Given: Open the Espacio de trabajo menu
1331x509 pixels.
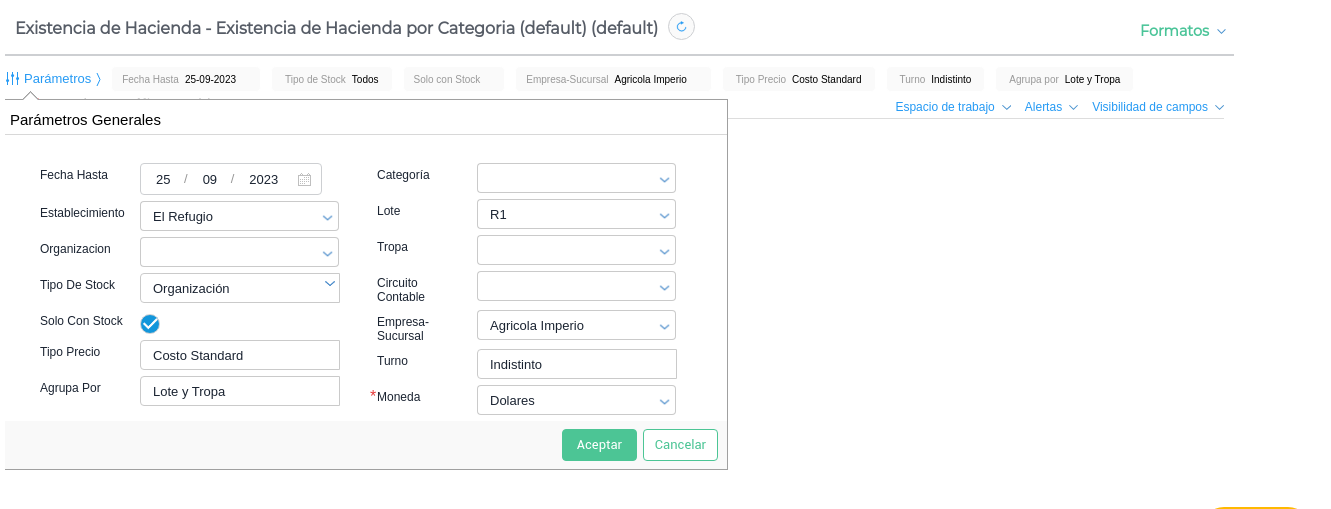Looking at the screenshot, I should (x=952, y=107).
